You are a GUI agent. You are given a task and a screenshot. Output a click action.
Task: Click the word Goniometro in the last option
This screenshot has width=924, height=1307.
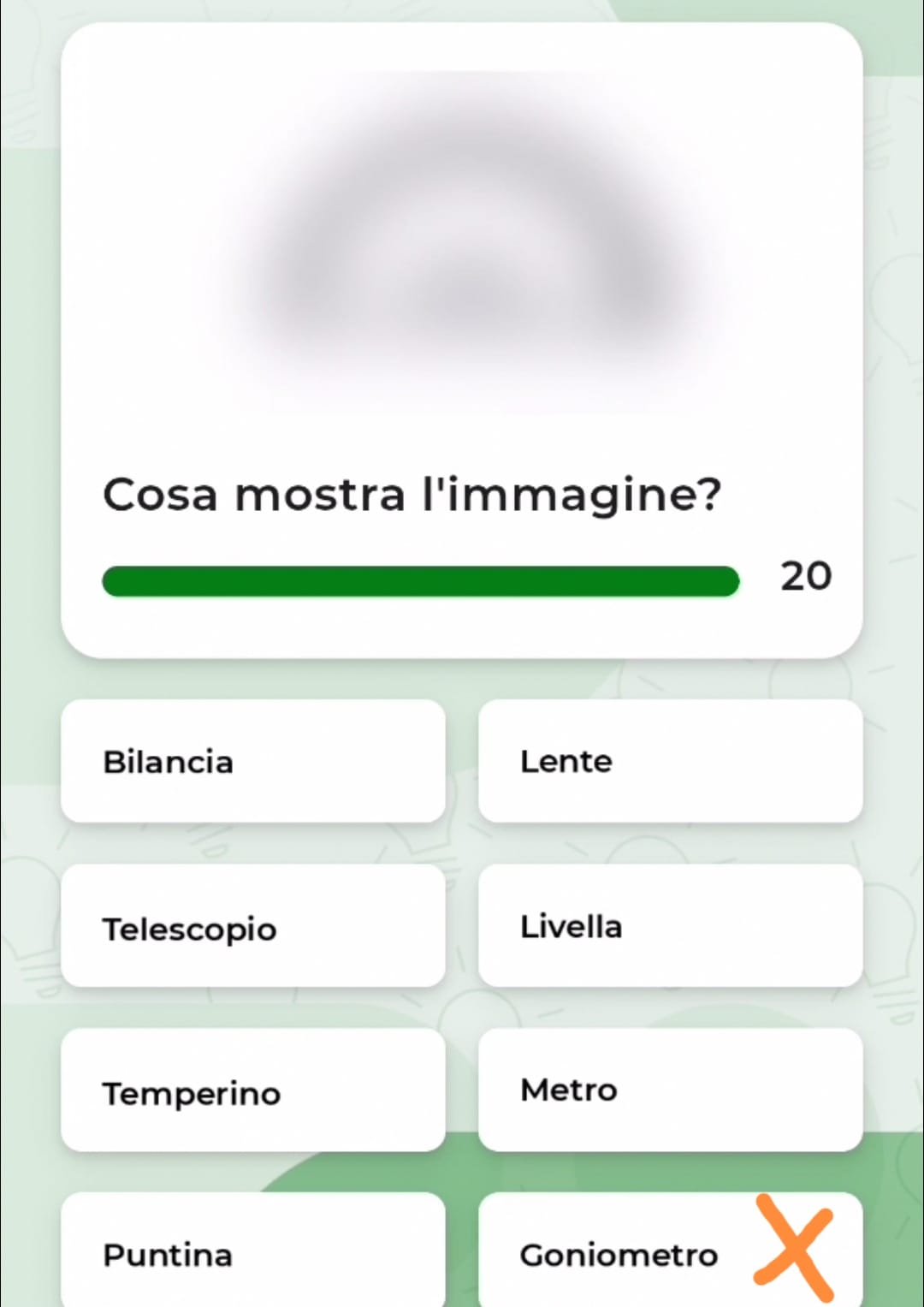click(x=619, y=1256)
